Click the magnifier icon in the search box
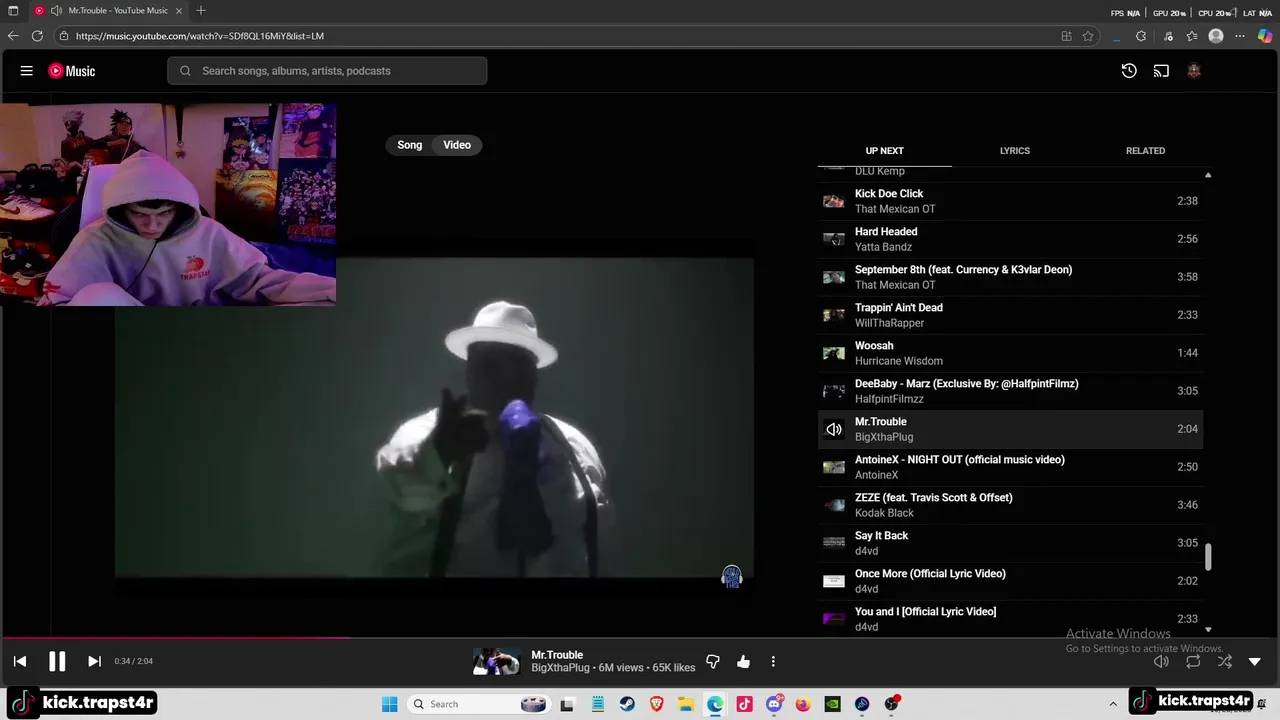The image size is (1280, 720). (185, 71)
